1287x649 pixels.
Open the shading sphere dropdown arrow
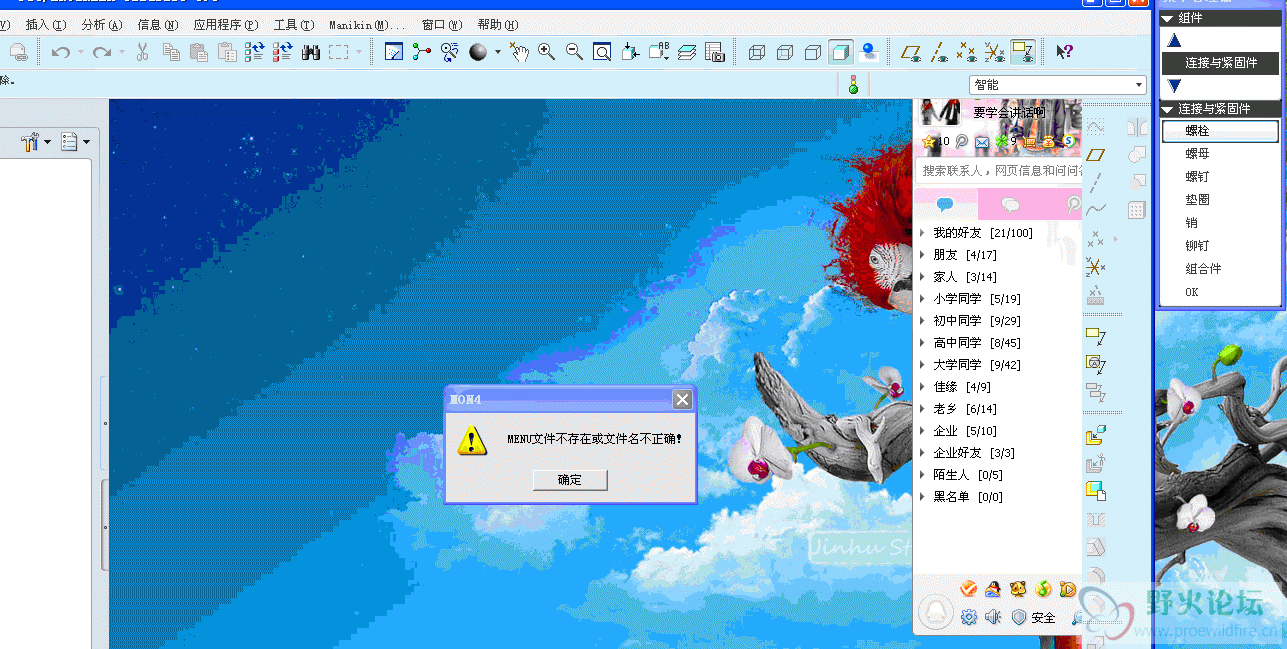(x=497, y=52)
